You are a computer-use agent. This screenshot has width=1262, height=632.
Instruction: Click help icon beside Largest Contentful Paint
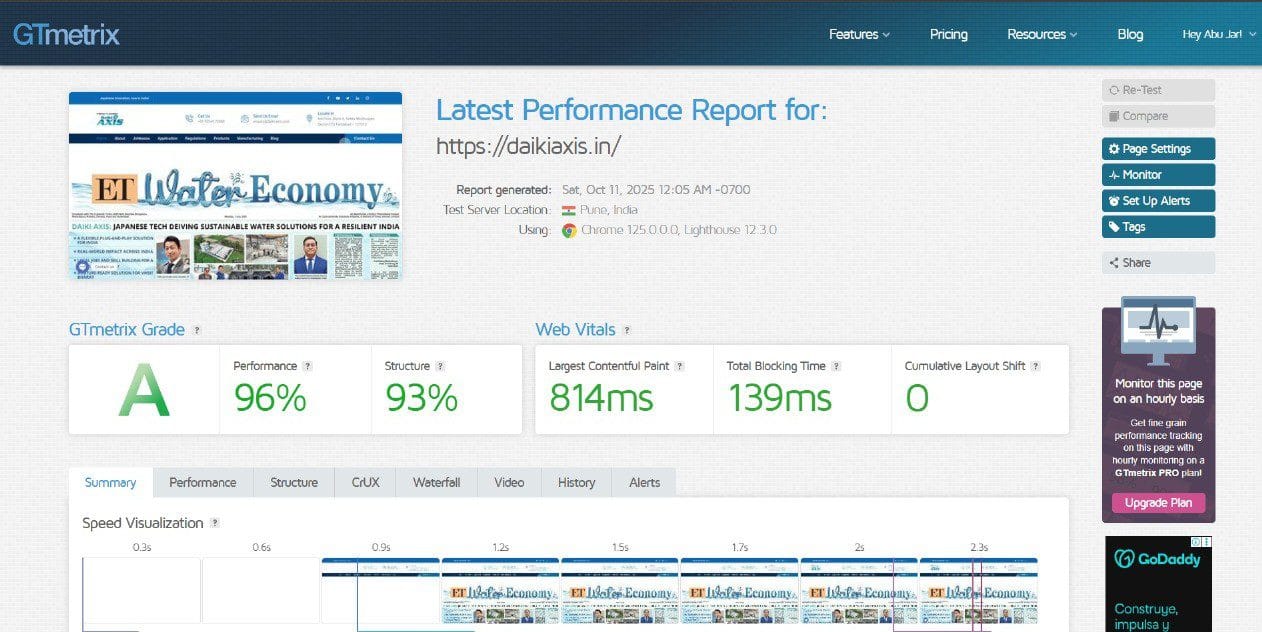coord(680,367)
